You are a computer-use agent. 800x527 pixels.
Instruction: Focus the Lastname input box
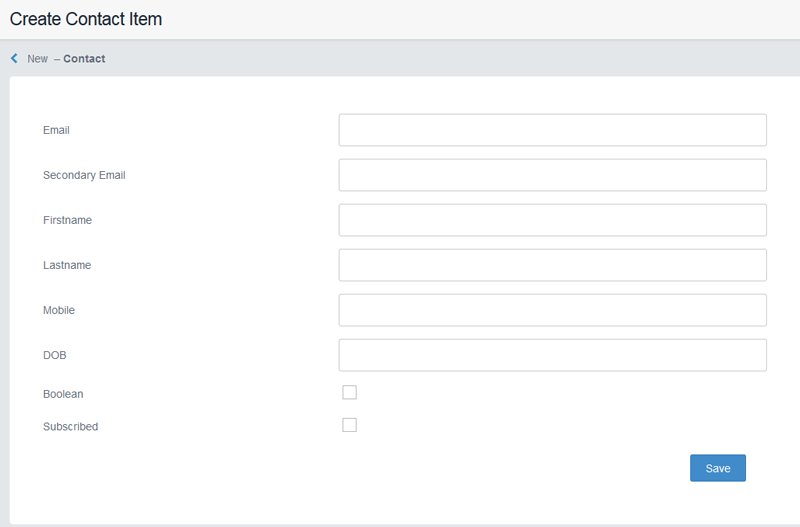pos(552,265)
